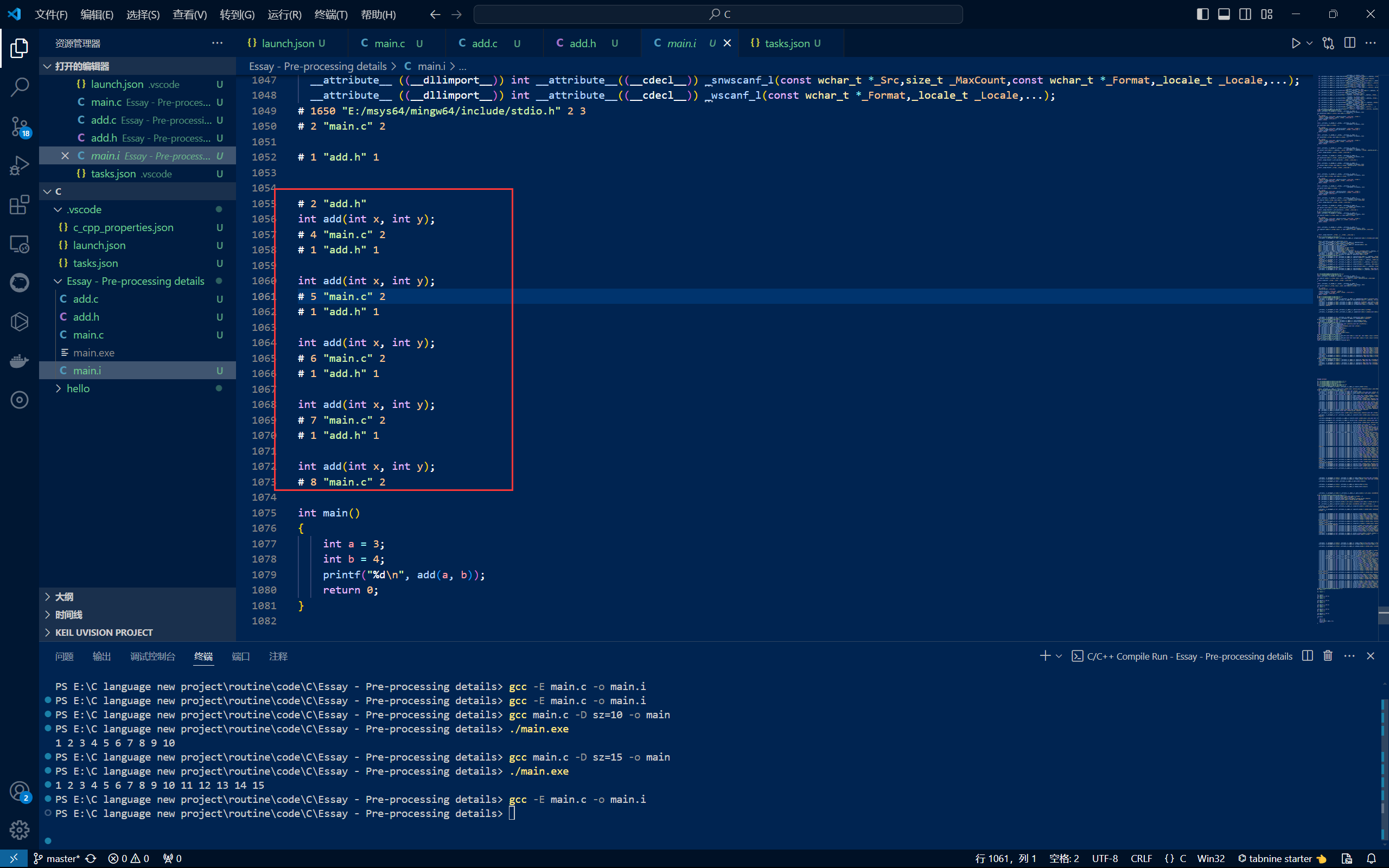Open the Accounts icon with badge 2
The width and height of the screenshot is (1389, 868).
point(20,791)
